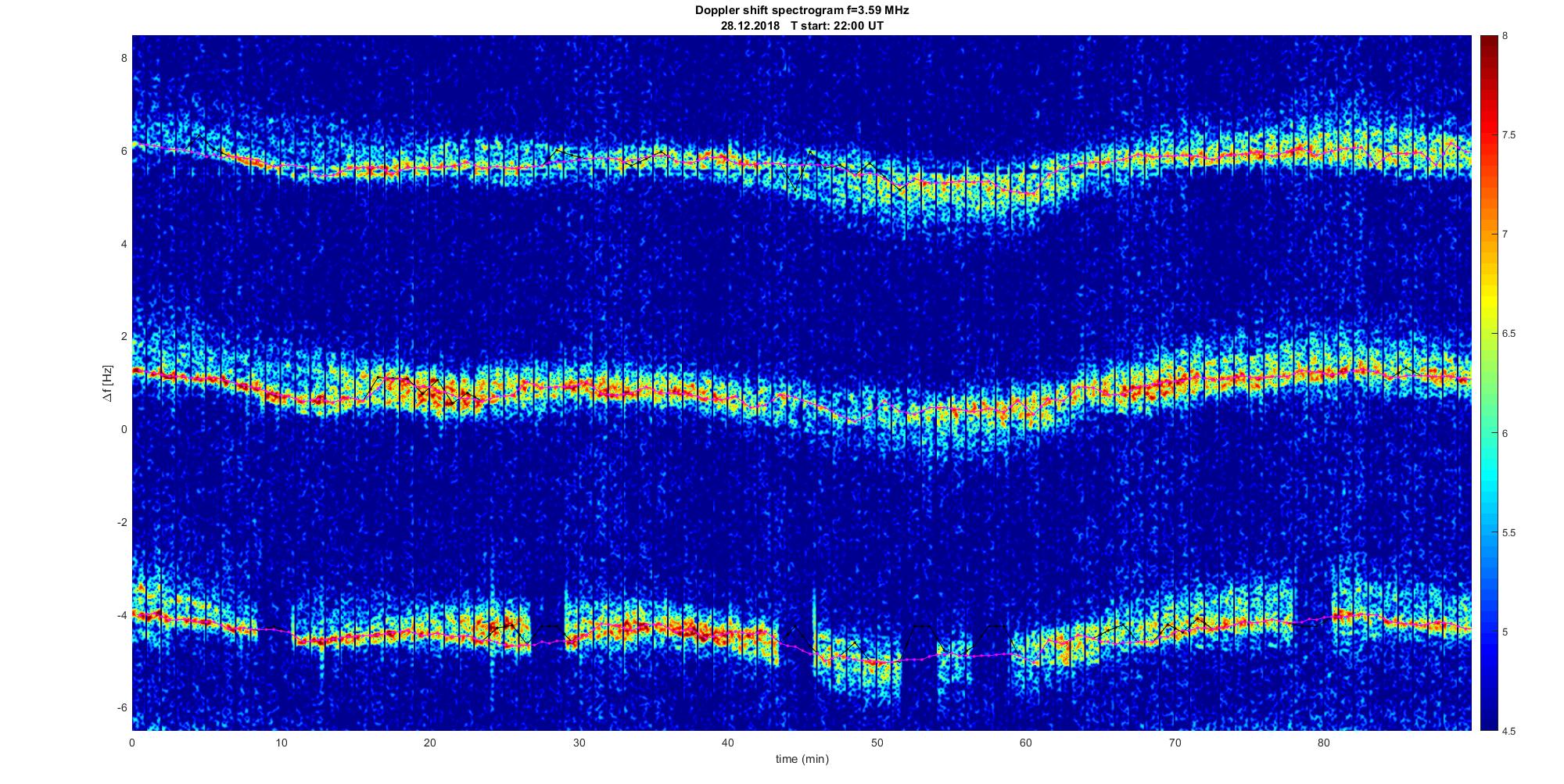Click the y-axis tick label 8
Screen dimensions: 1564x784
pyautogui.click(x=124, y=58)
